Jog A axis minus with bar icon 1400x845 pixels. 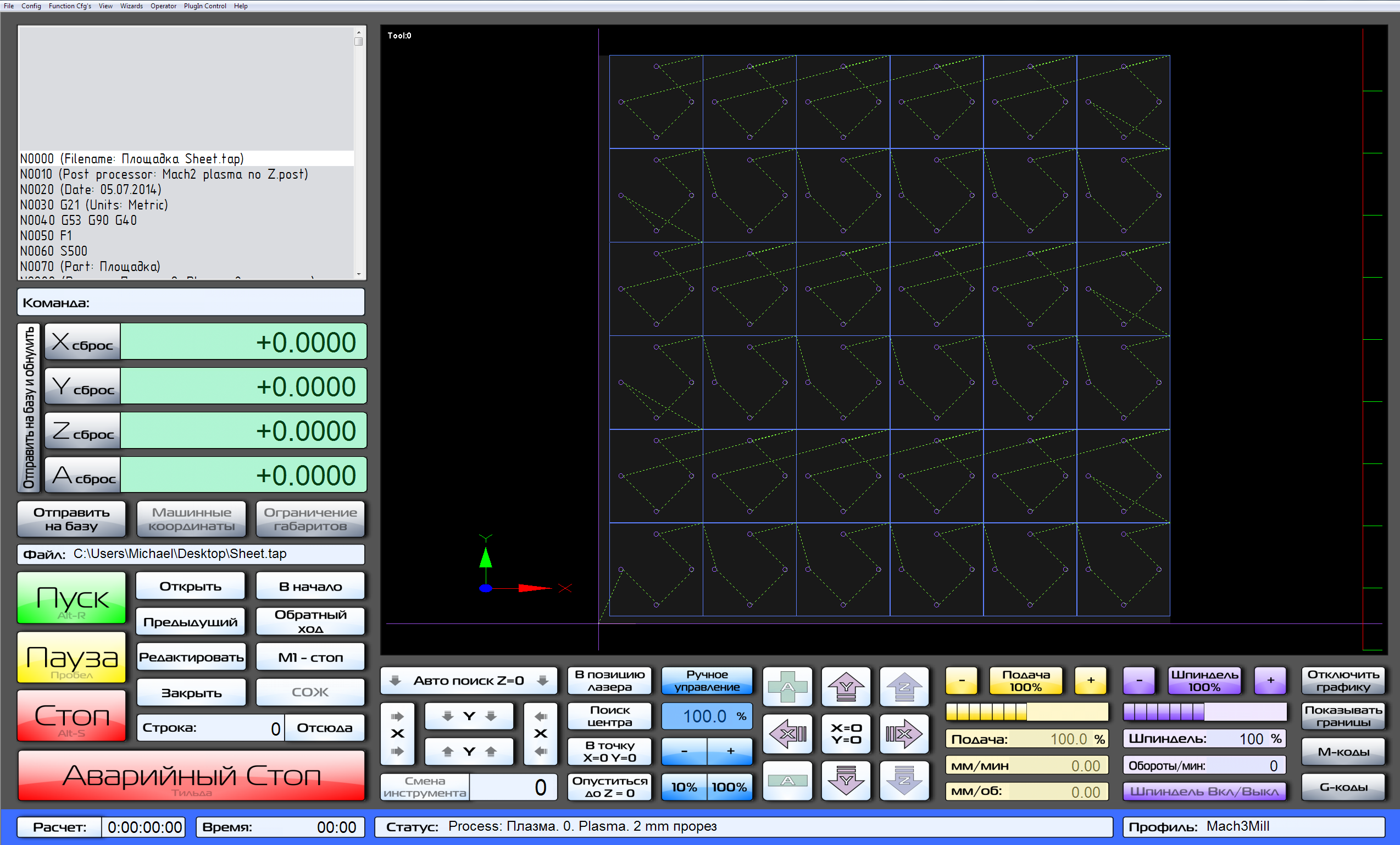tap(787, 780)
